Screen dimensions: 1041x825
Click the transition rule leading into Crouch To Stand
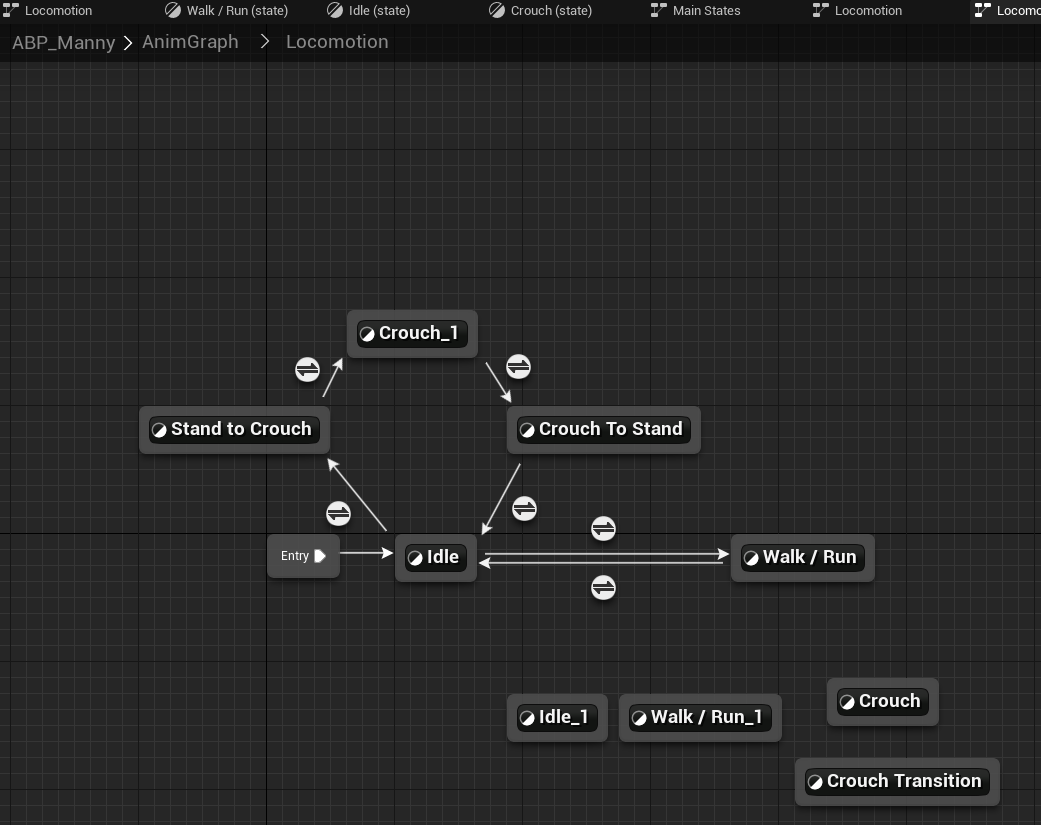(x=517, y=367)
